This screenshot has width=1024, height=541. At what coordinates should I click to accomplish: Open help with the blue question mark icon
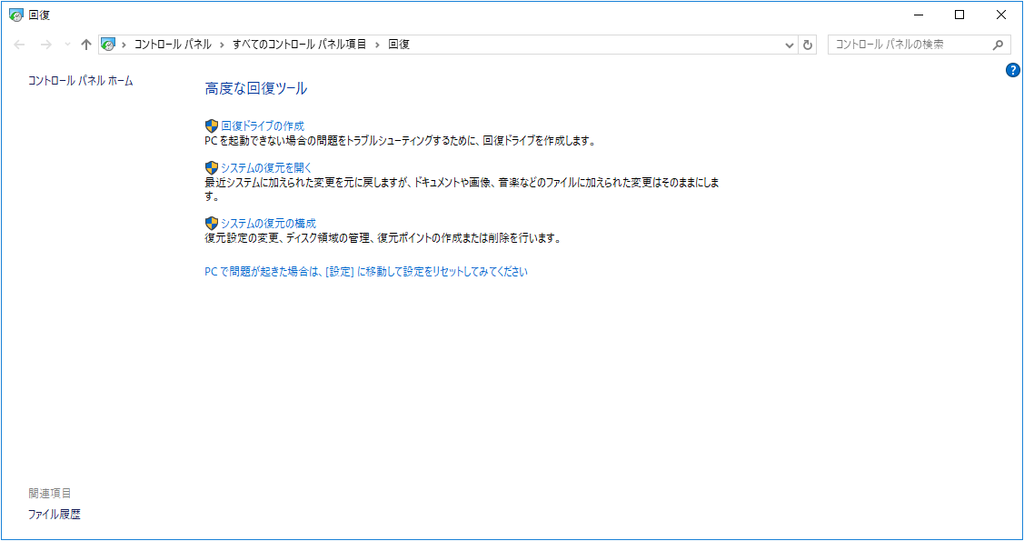coord(1013,71)
